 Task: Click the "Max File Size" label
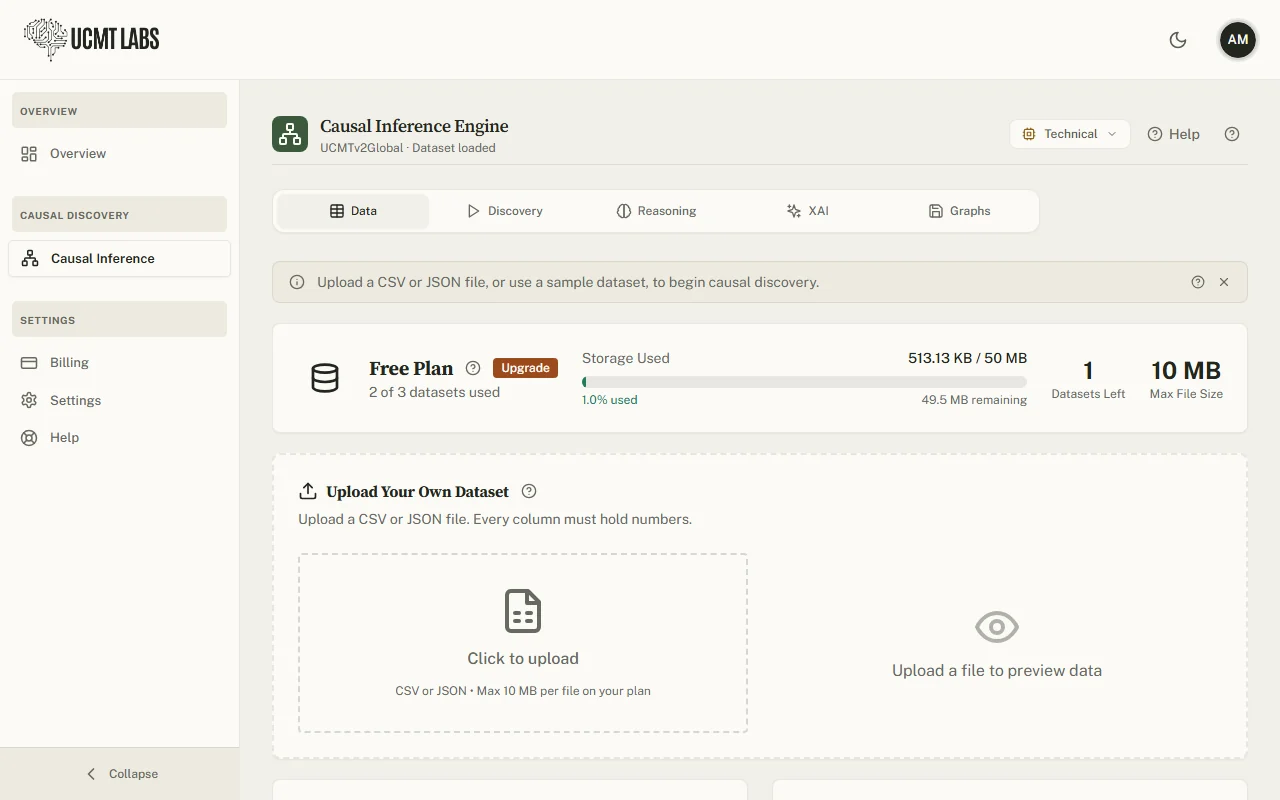[x=1186, y=394]
